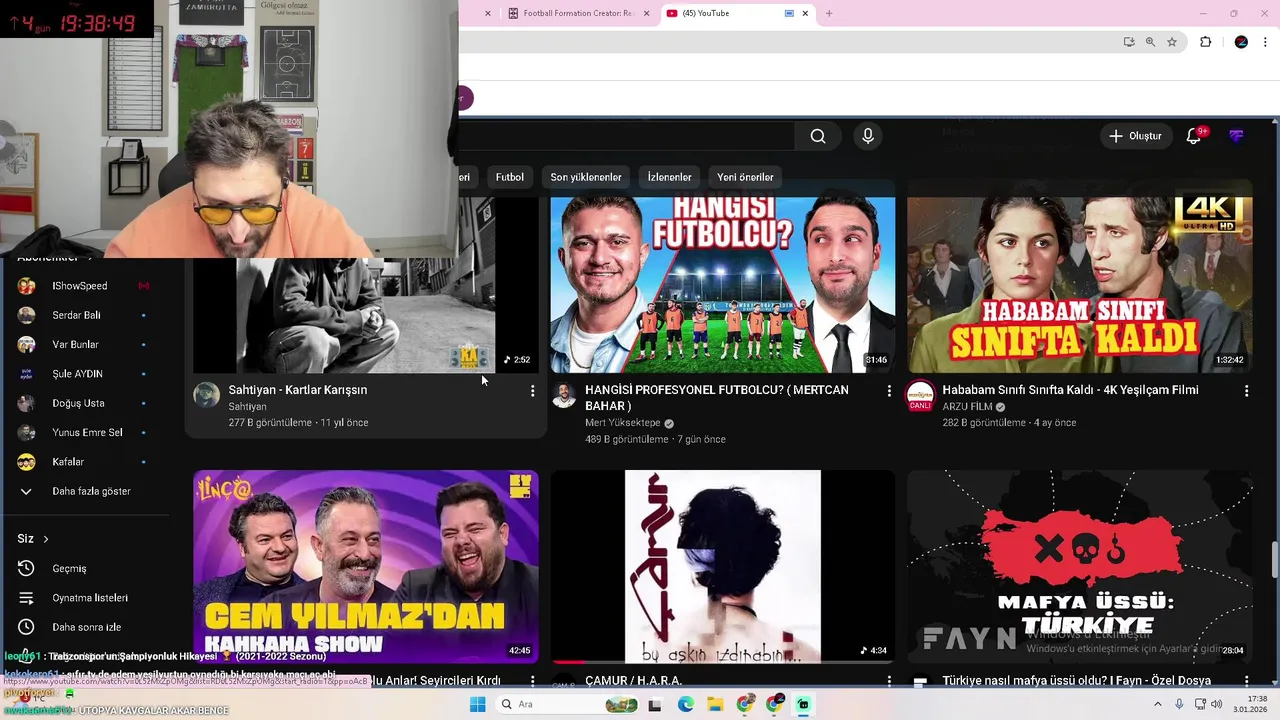Viewport: 1280px width, 720px height.
Task: Open Daha sonra izle in sidebar
Action: (x=85, y=627)
